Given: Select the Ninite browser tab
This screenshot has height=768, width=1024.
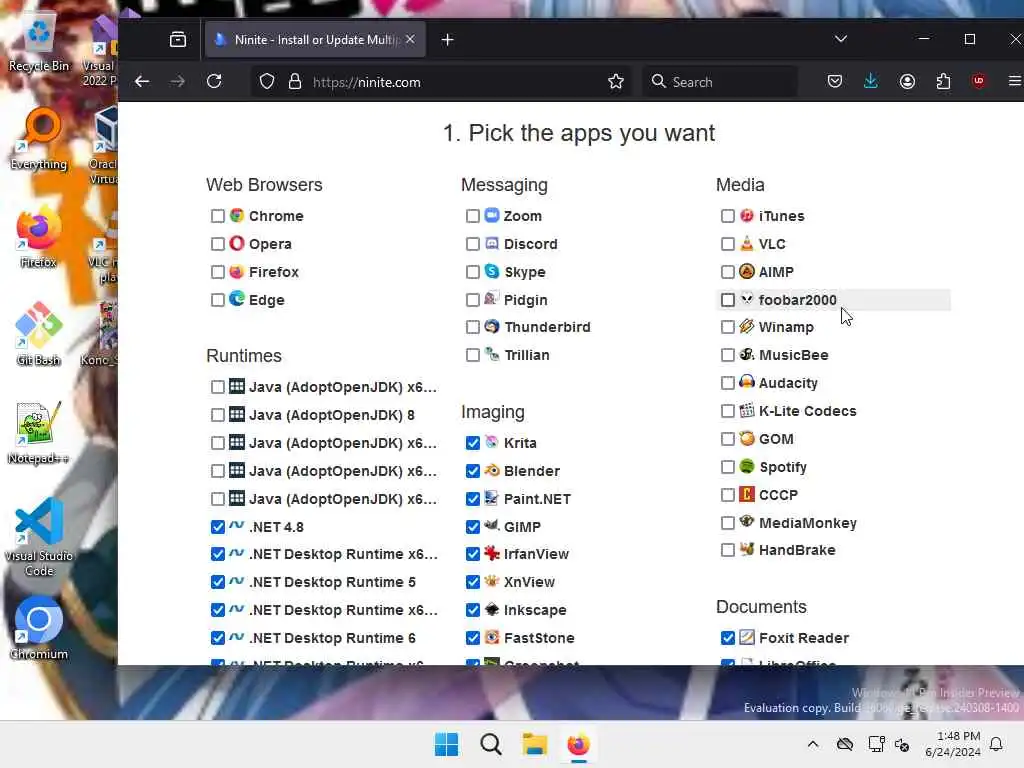Looking at the screenshot, I should coord(315,40).
